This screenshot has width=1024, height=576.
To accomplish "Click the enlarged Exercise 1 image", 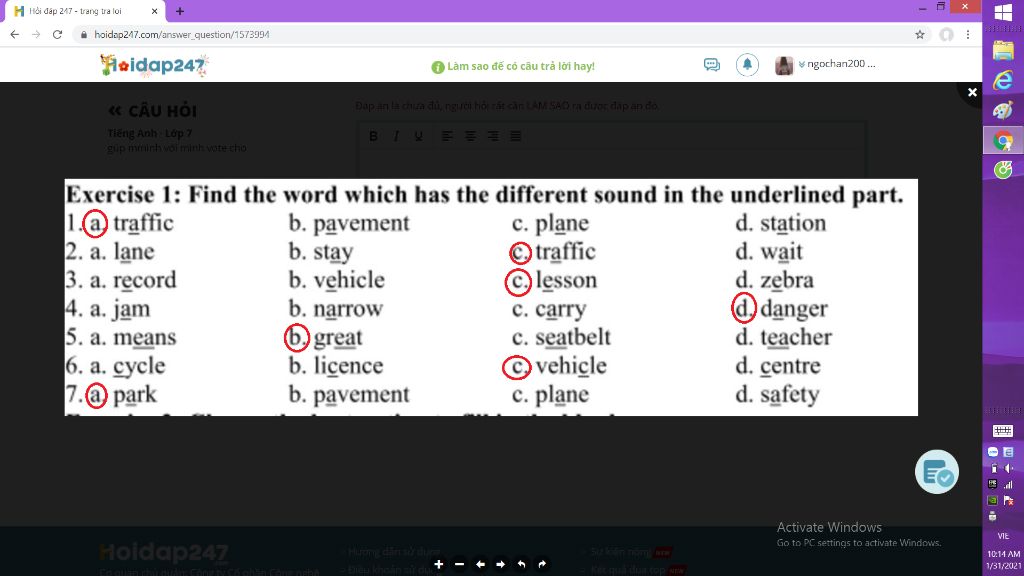I will tap(491, 297).
